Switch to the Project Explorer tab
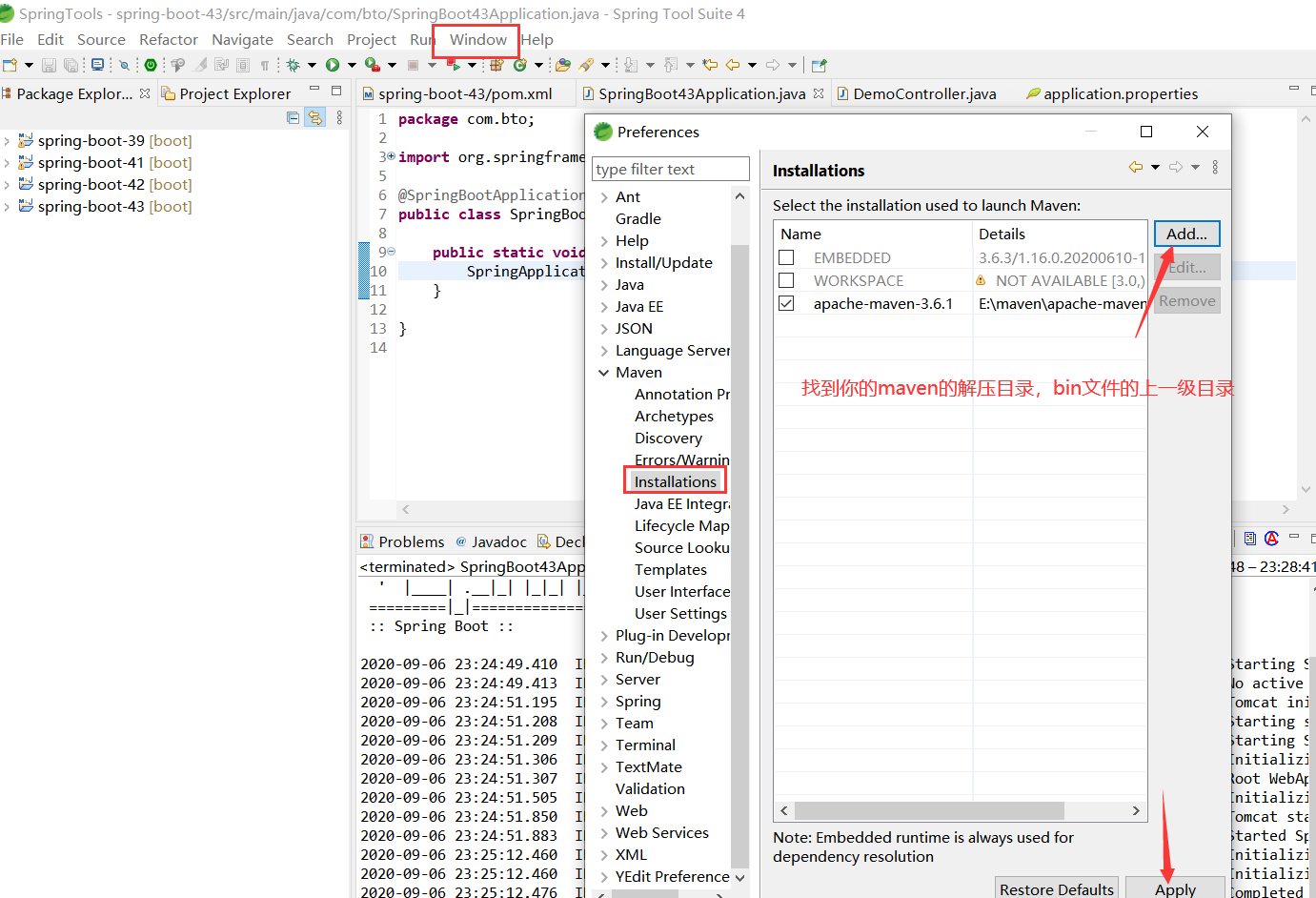Viewport: 1316px width, 898px height. (x=226, y=93)
